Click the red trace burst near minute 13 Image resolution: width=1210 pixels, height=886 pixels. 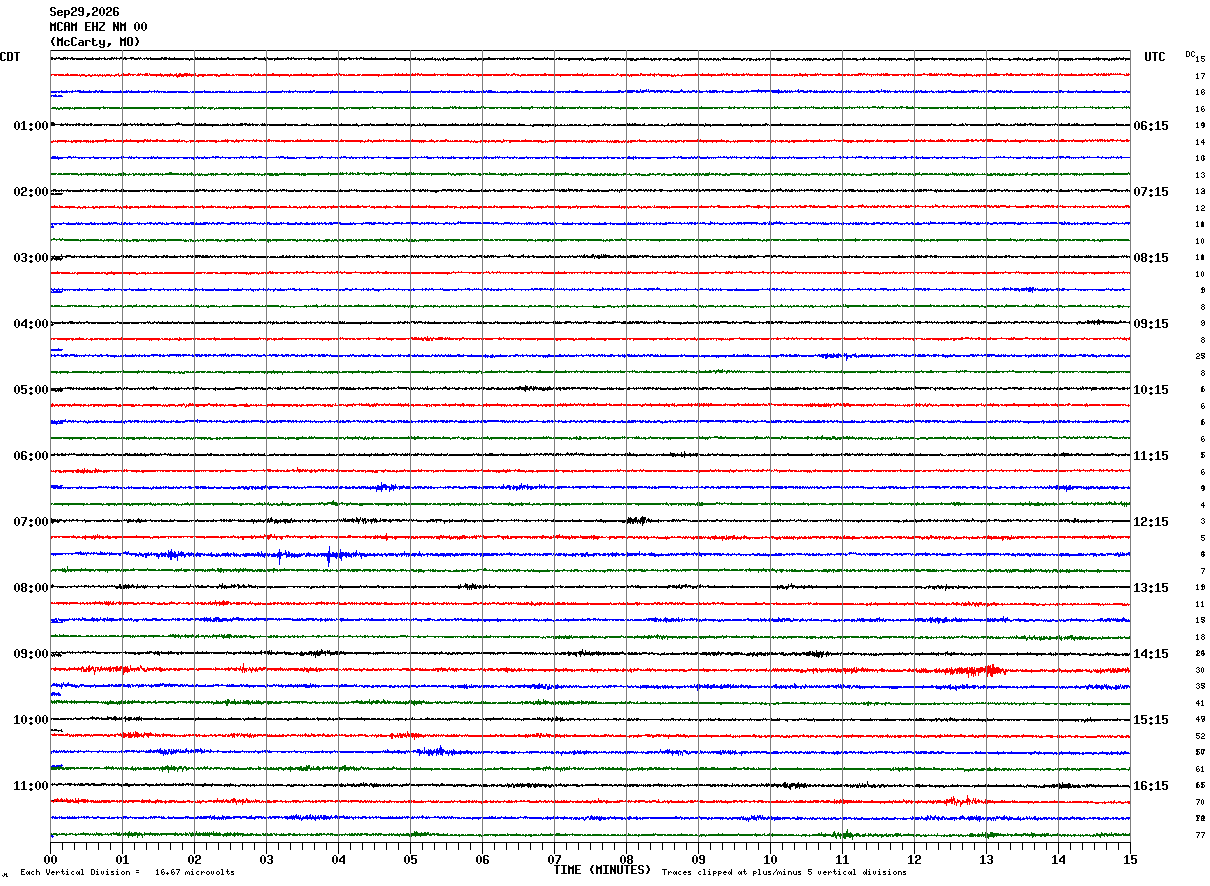pos(968,670)
